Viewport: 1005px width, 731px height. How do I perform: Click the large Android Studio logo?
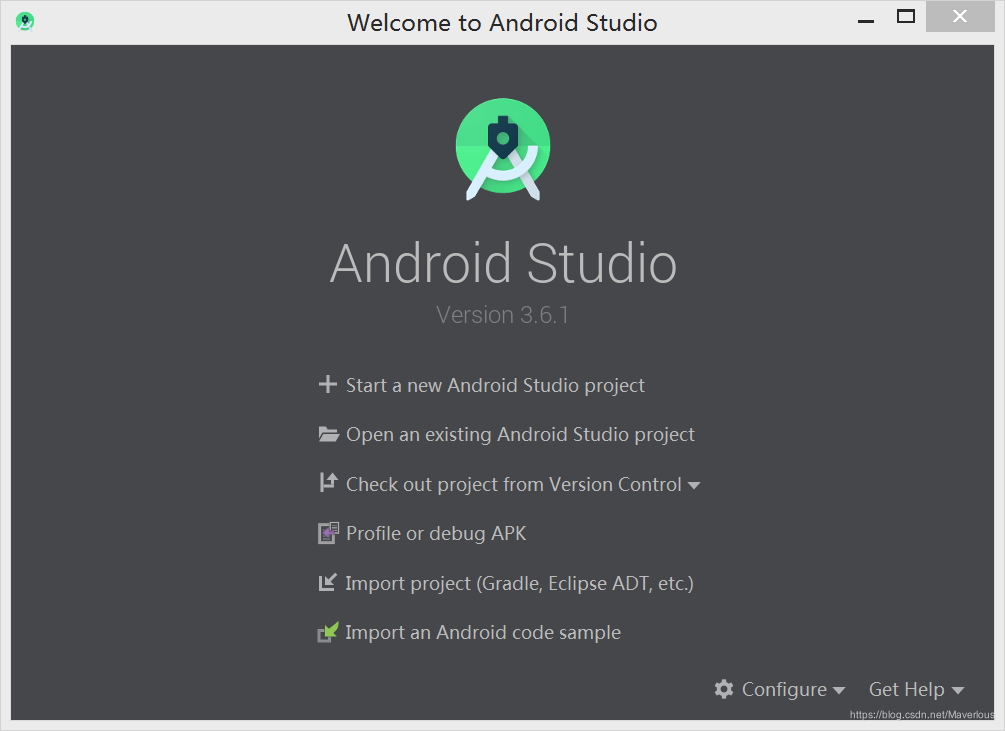[x=503, y=149]
